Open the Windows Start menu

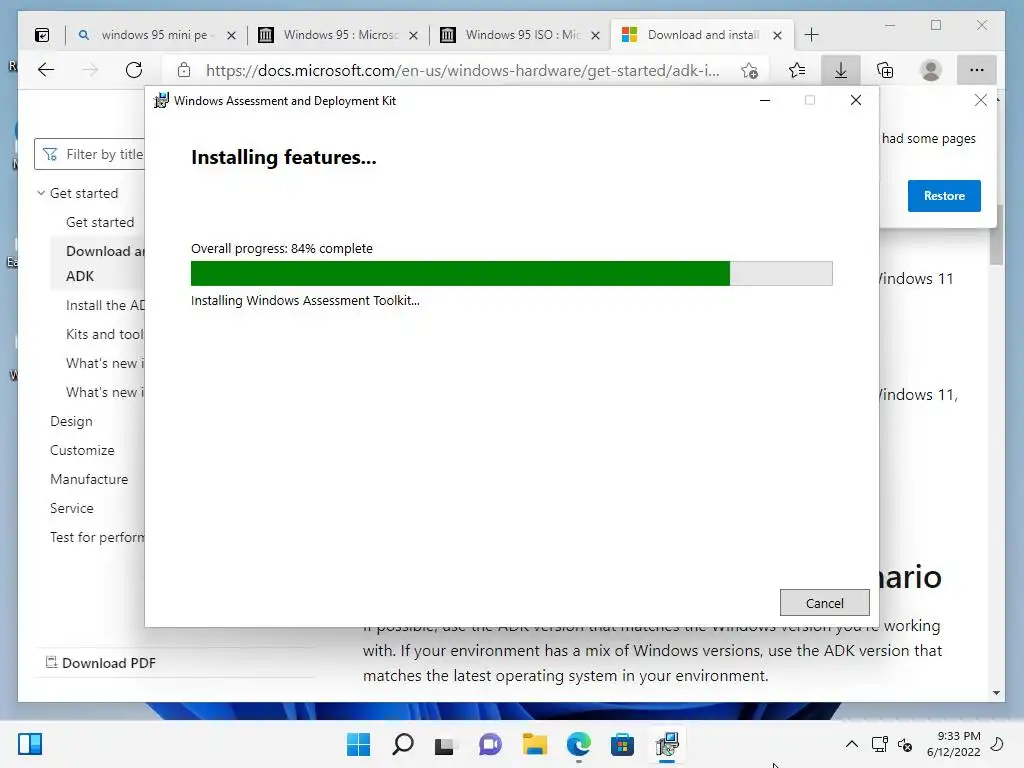coord(358,744)
